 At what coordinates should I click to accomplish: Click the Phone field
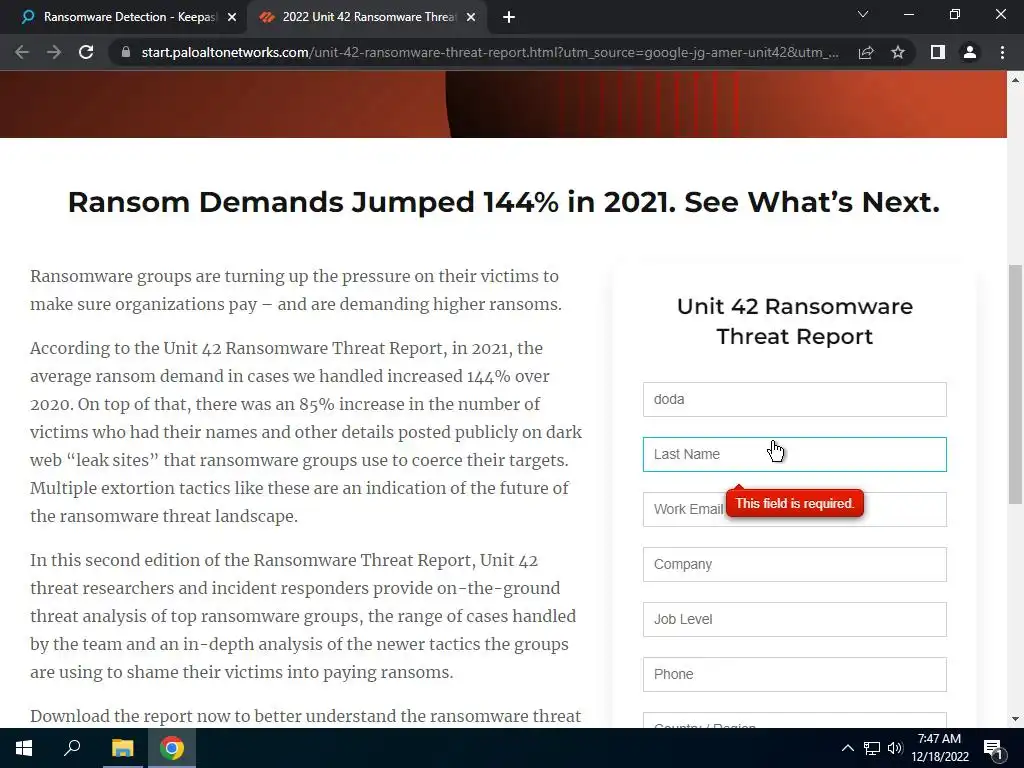click(794, 674)
